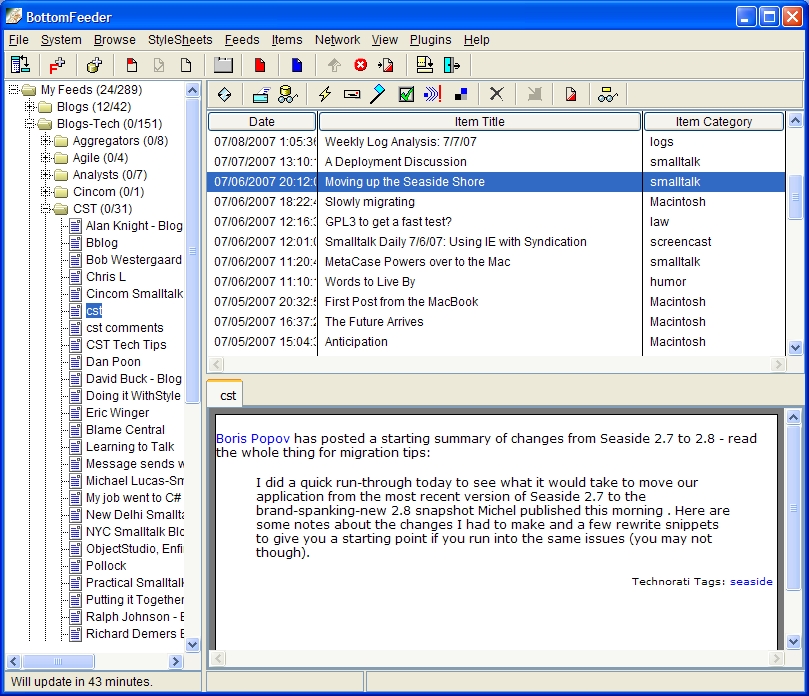Expand the Analysts folder
809x696 pixels.
click(x=46, y=175)
